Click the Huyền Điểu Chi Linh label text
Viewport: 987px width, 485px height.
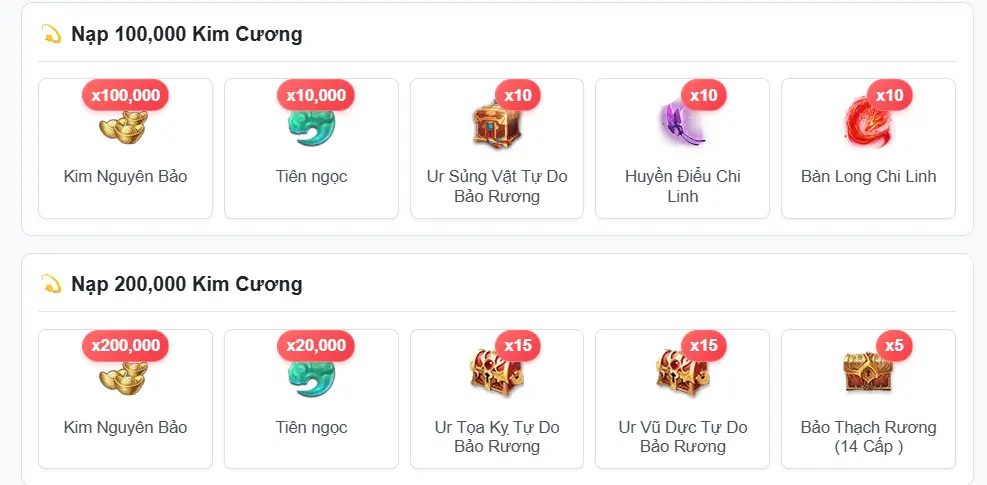682,186
